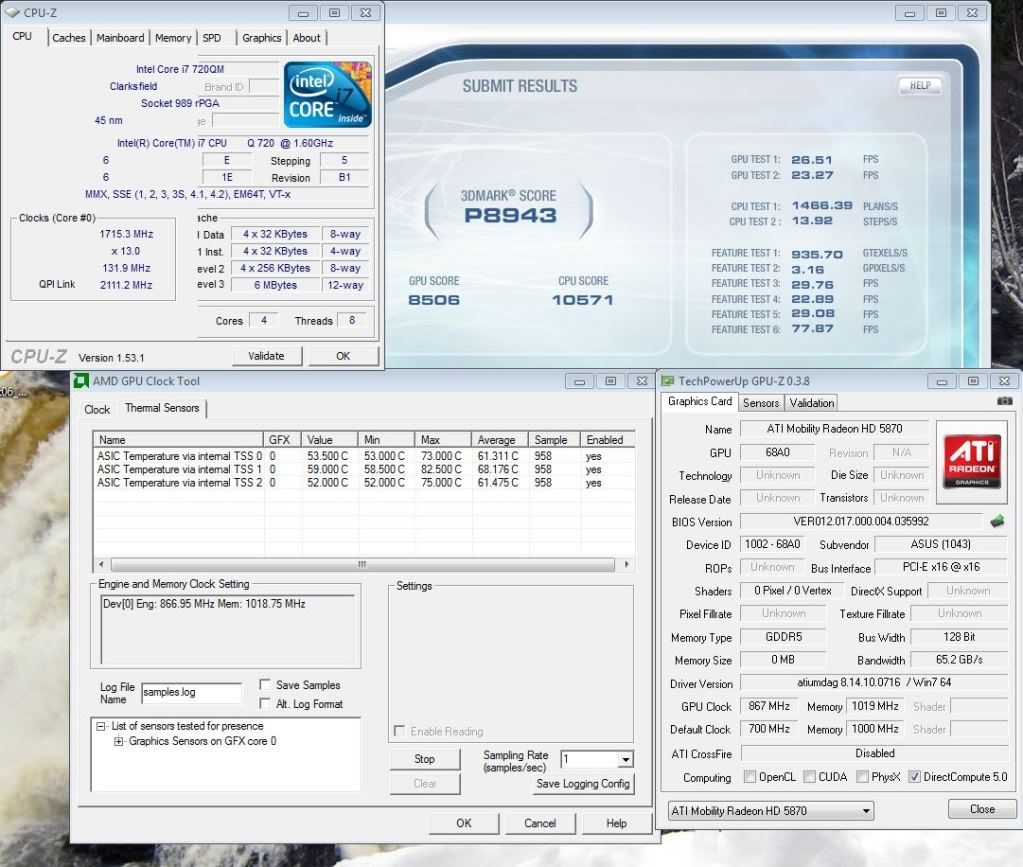
Task: Click OK in the CPU-Z window
Action: click(x=343, y=356)
